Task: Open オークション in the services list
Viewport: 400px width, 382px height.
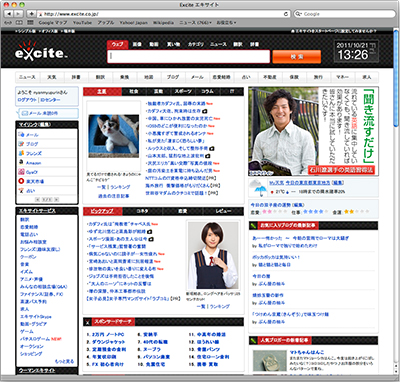Action: click(x=32, y=346)
